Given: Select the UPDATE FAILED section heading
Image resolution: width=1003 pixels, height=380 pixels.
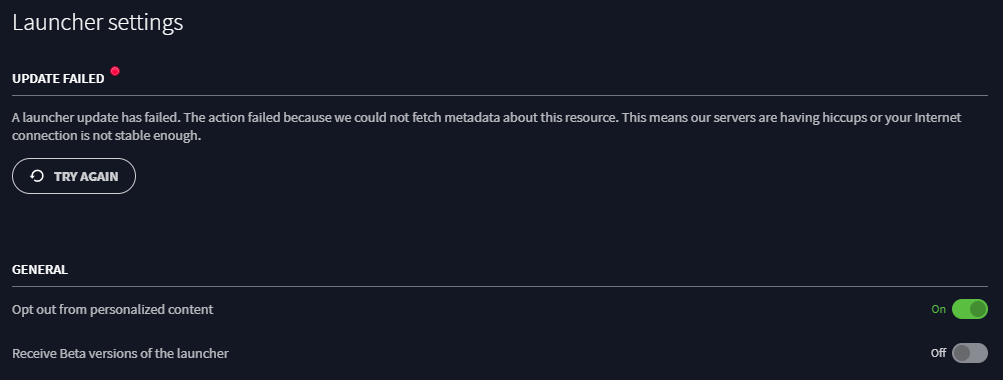Looking at the screenshot, I should [58, 79].
